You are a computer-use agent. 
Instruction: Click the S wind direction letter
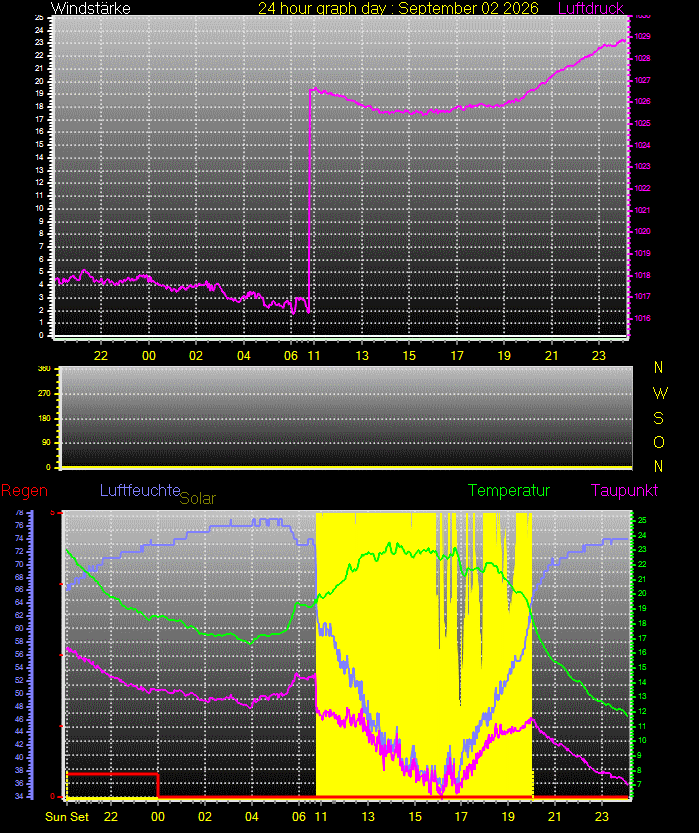pos(659,418)
